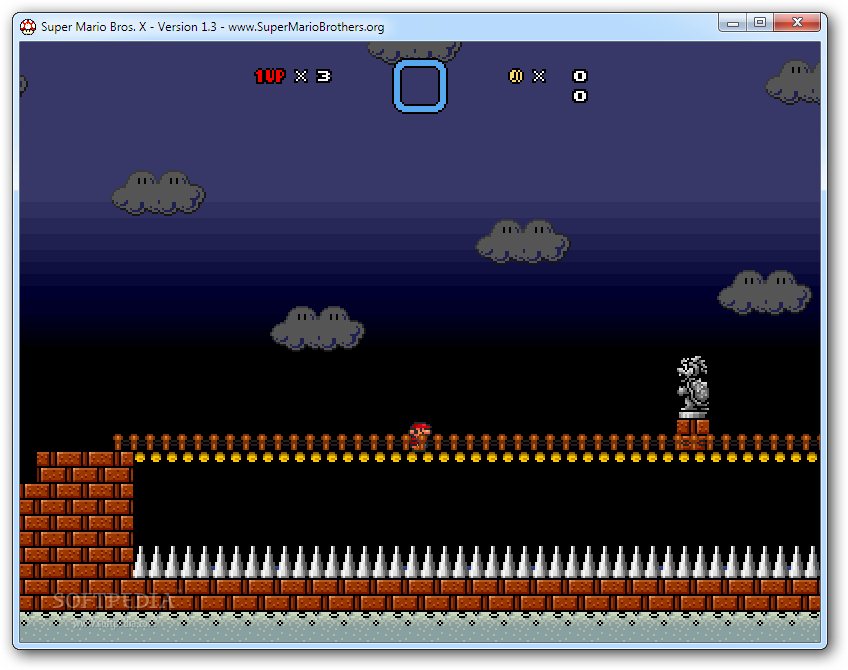The width and height of the screenshot is (848, 670).
Task: Maximize the Super Mario Bros. X window
Action: pos(760,23)
